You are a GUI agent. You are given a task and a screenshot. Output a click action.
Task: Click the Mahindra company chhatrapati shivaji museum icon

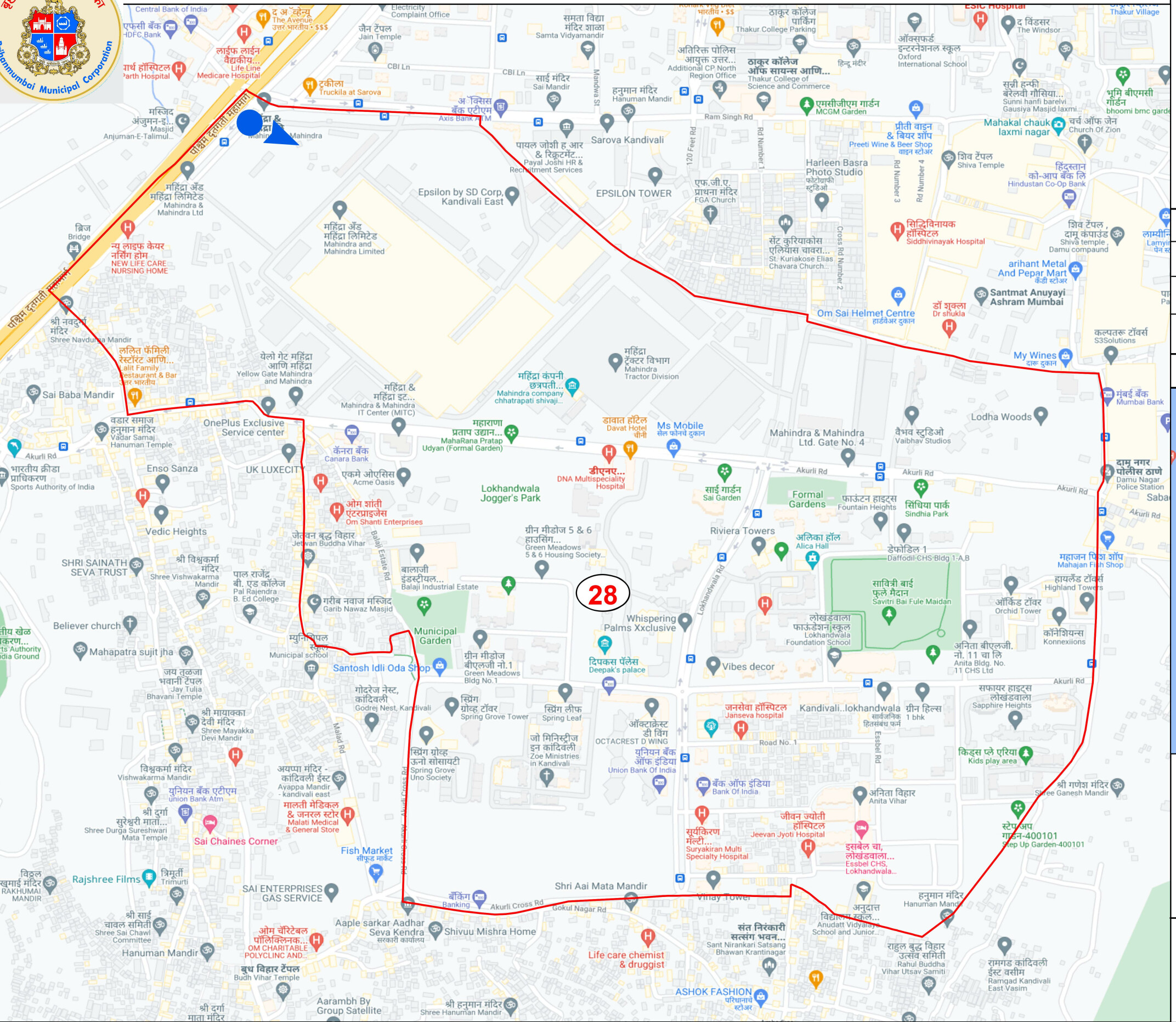pos(572,385)
